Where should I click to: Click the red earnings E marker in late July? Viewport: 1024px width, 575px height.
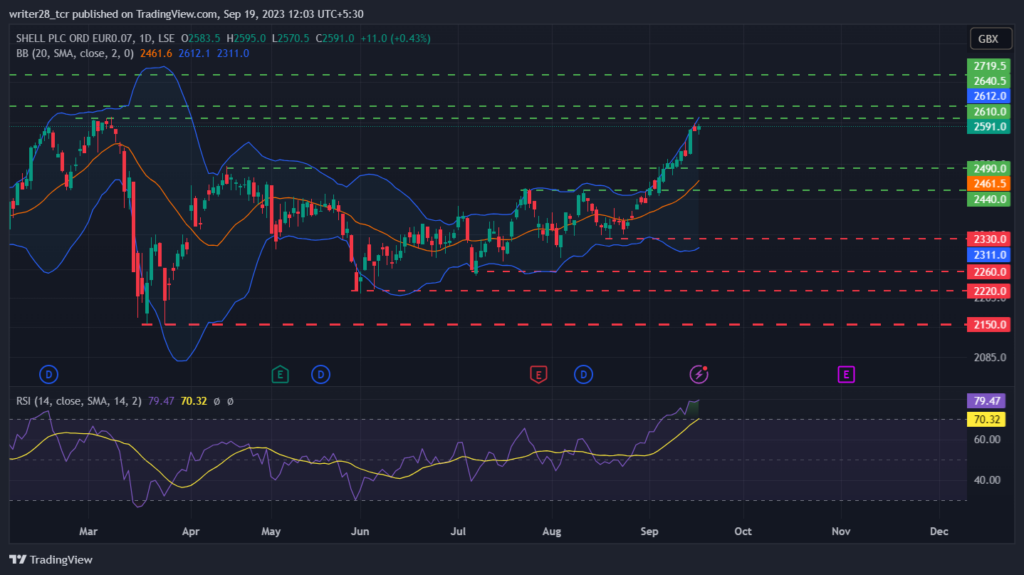(538, 374)
